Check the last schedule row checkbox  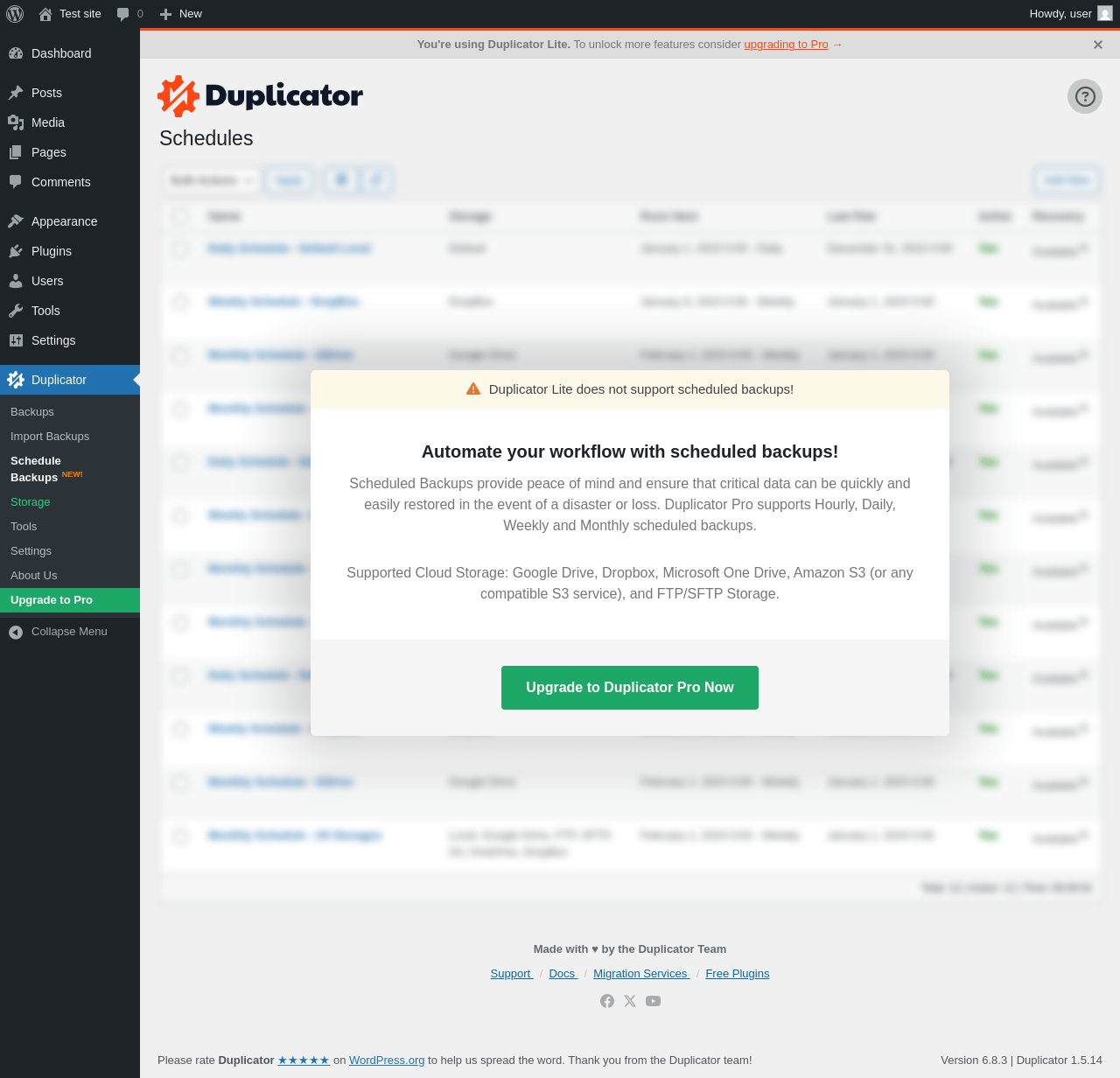coord(180,836)
